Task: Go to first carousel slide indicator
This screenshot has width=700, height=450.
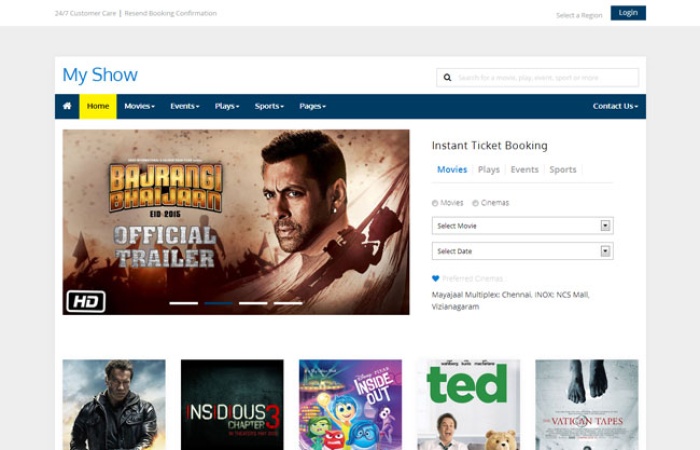Action: [183, 303]
